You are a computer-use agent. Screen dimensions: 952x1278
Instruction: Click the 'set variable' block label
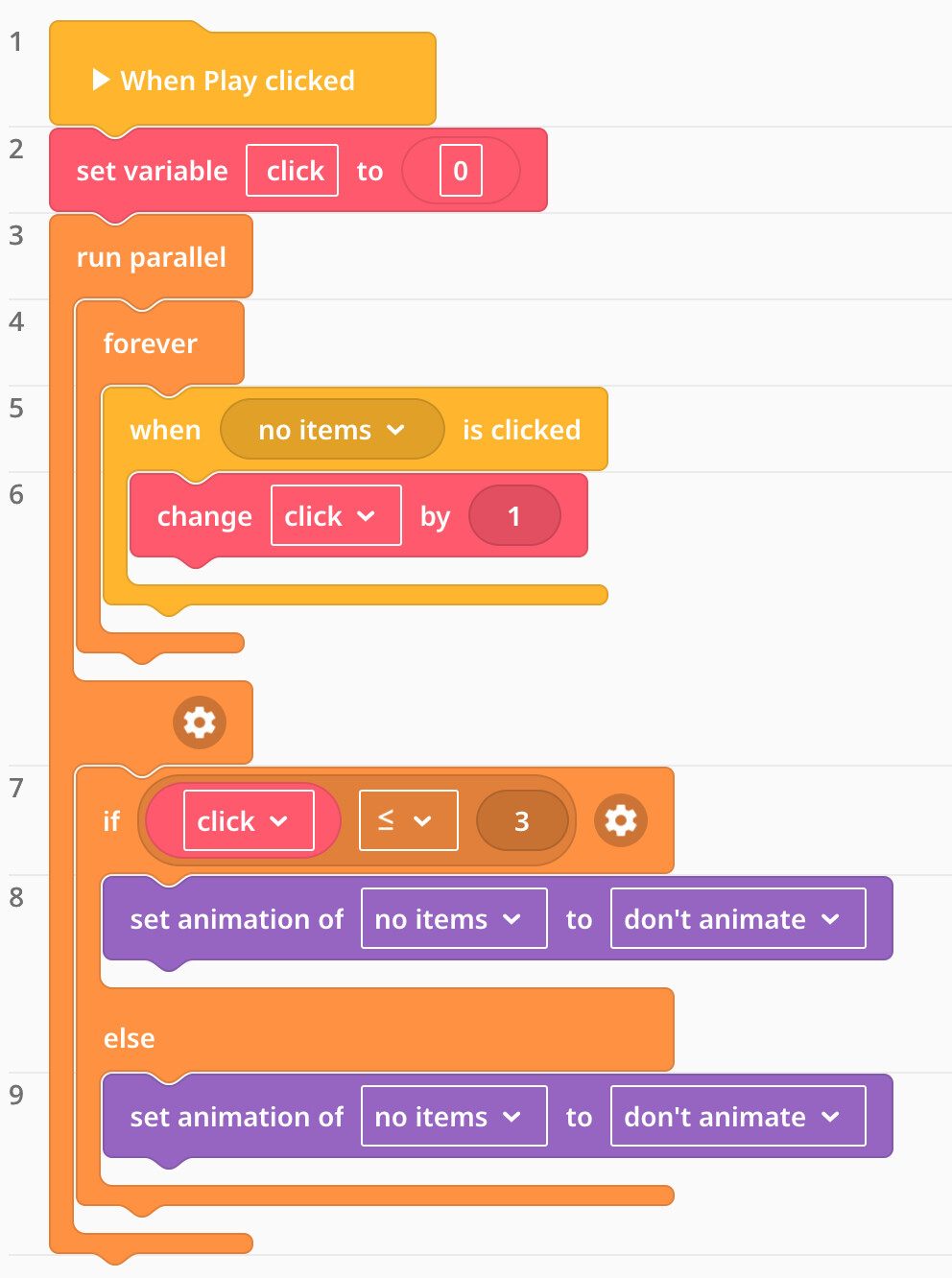coord(152,171)
